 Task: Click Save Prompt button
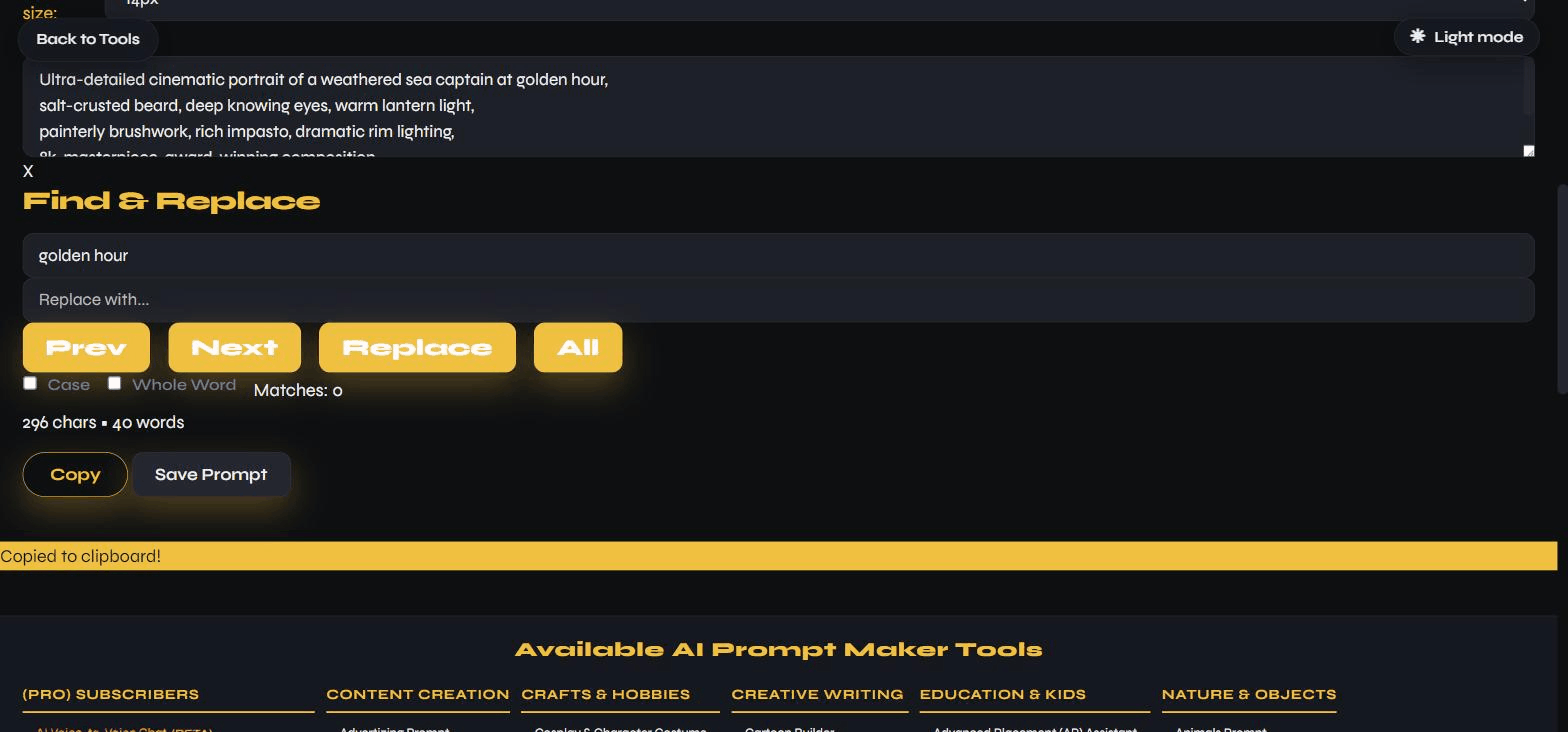tap(211, 474)
